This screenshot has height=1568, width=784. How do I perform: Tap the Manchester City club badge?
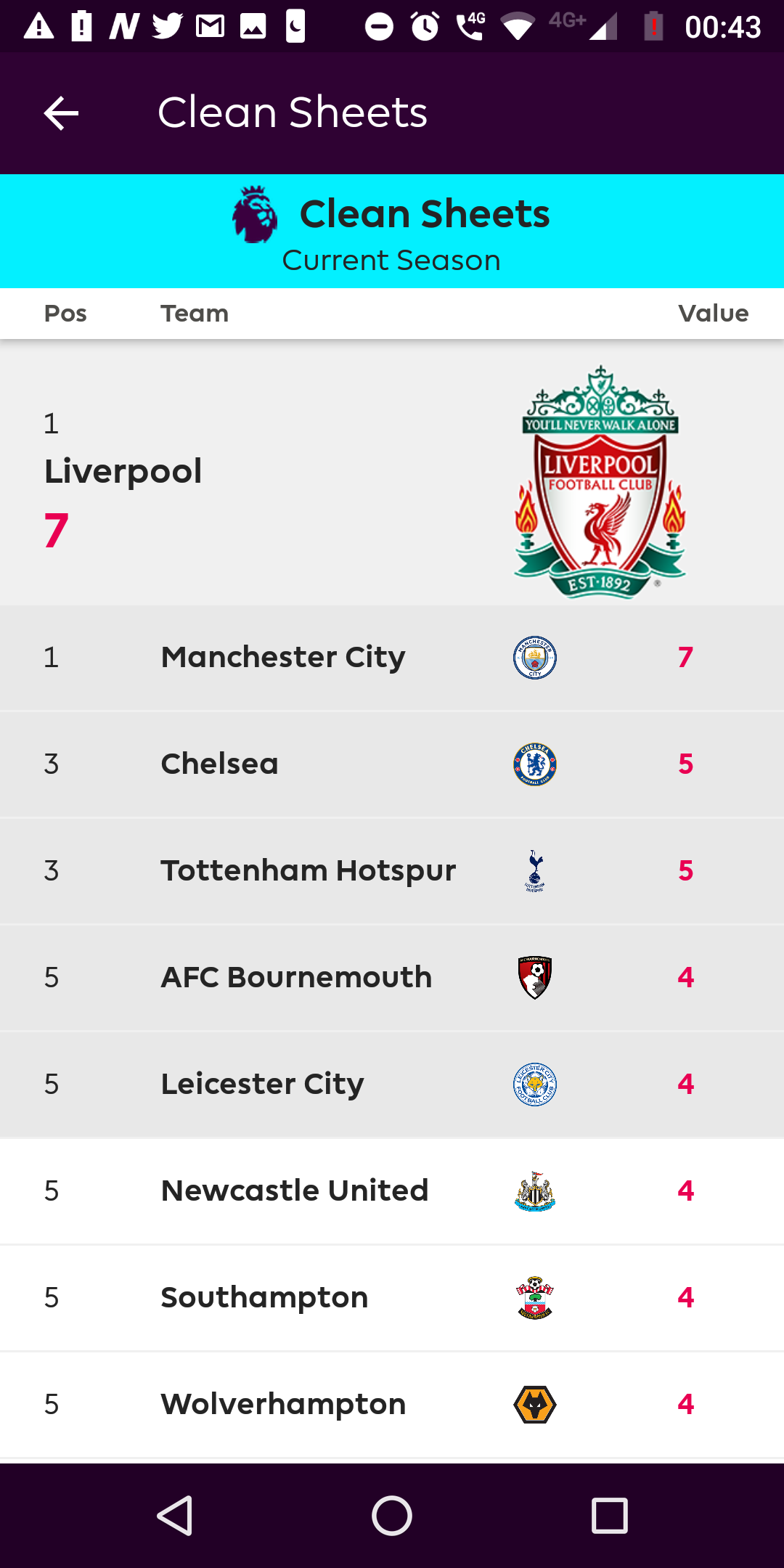pos(535,658)
